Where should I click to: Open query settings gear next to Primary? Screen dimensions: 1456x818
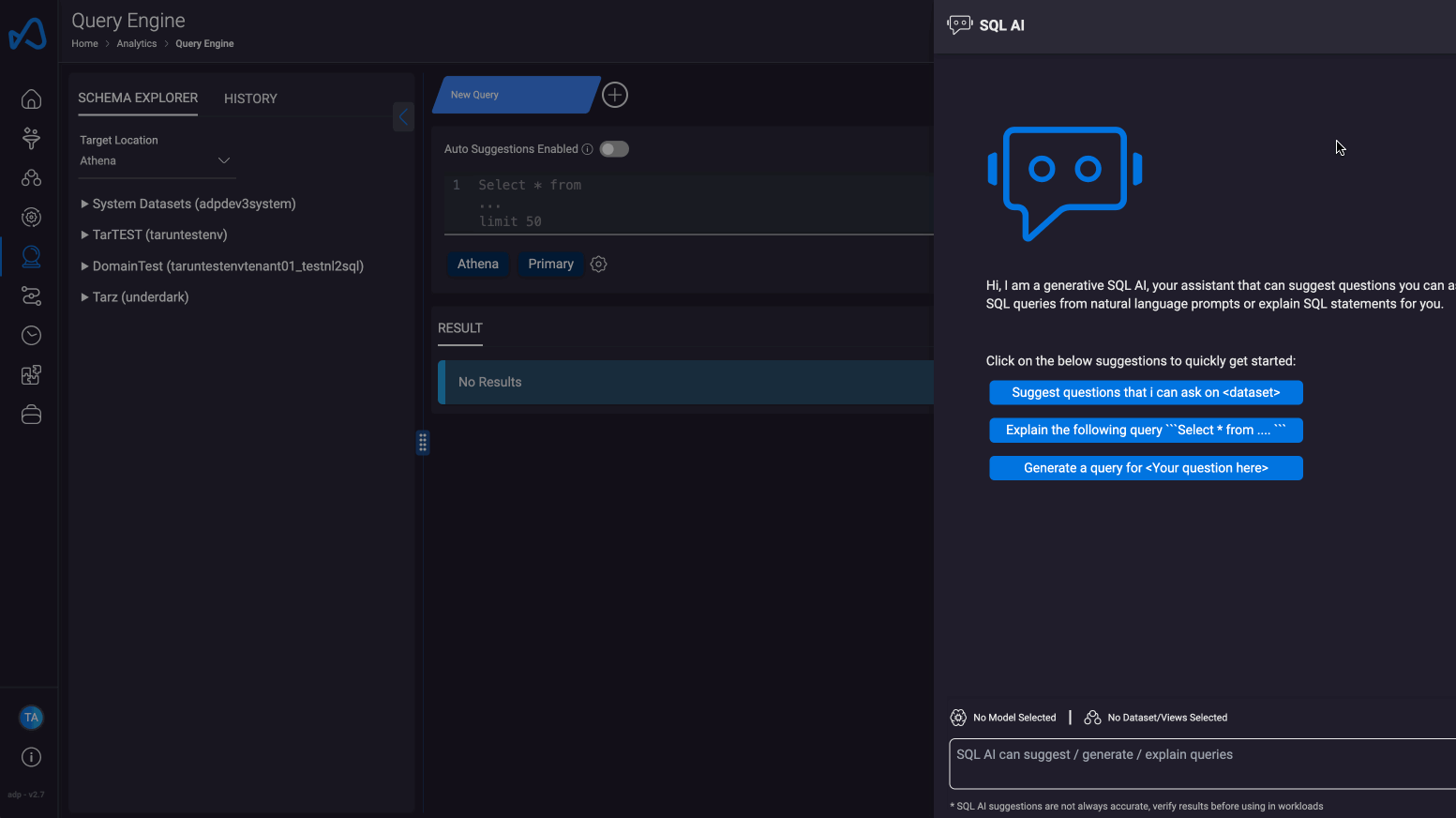coord(599,265)
